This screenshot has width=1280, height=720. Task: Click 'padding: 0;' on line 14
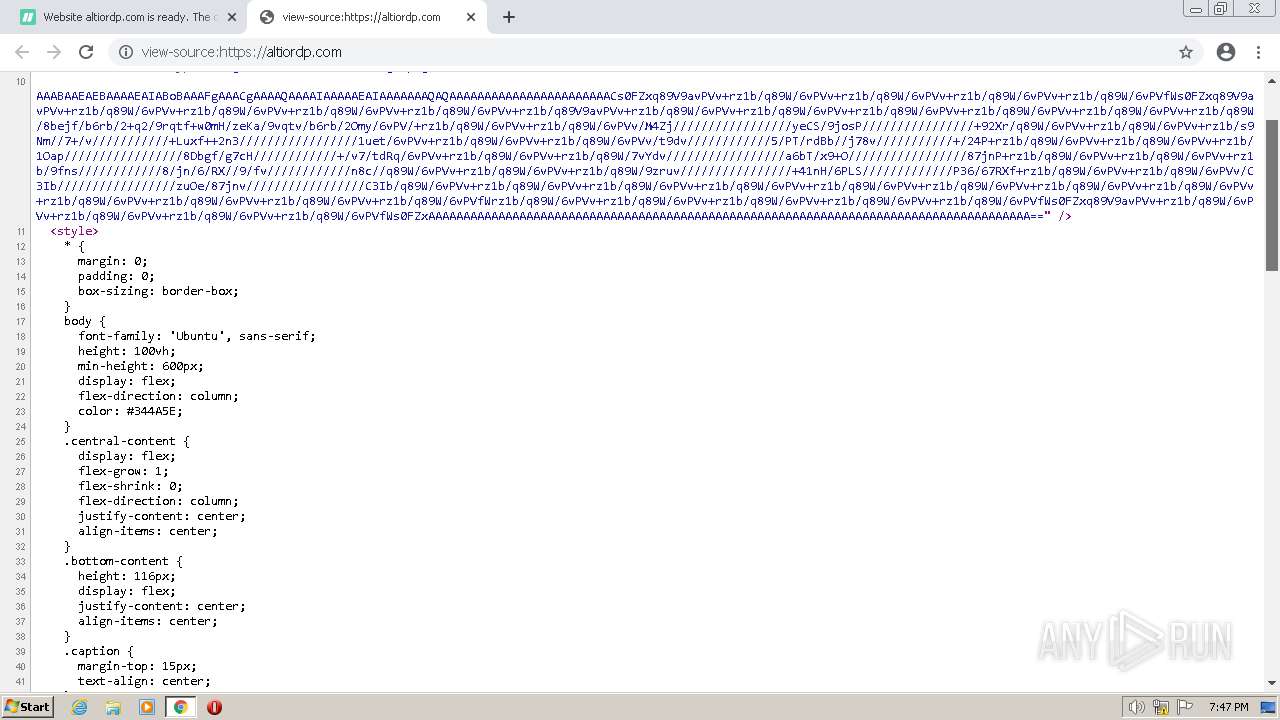point(116,276)
